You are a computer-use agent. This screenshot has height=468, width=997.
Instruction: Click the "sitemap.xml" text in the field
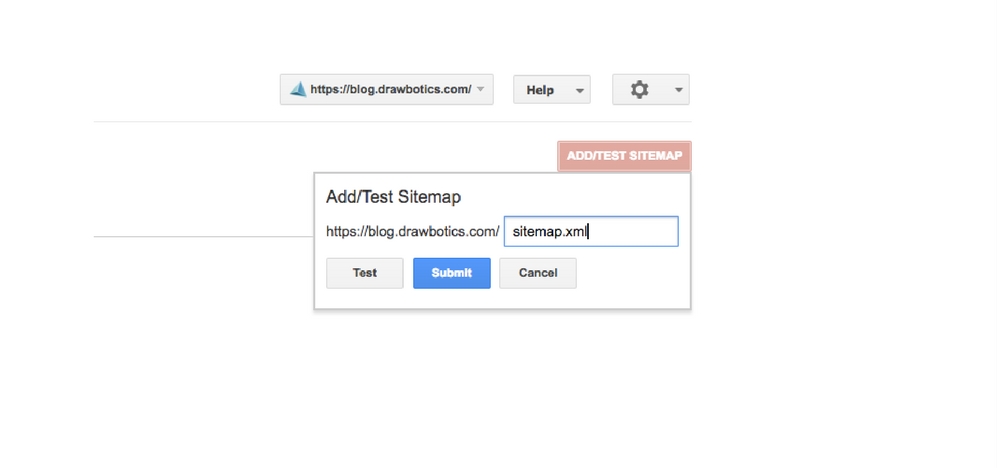(549, 232)
